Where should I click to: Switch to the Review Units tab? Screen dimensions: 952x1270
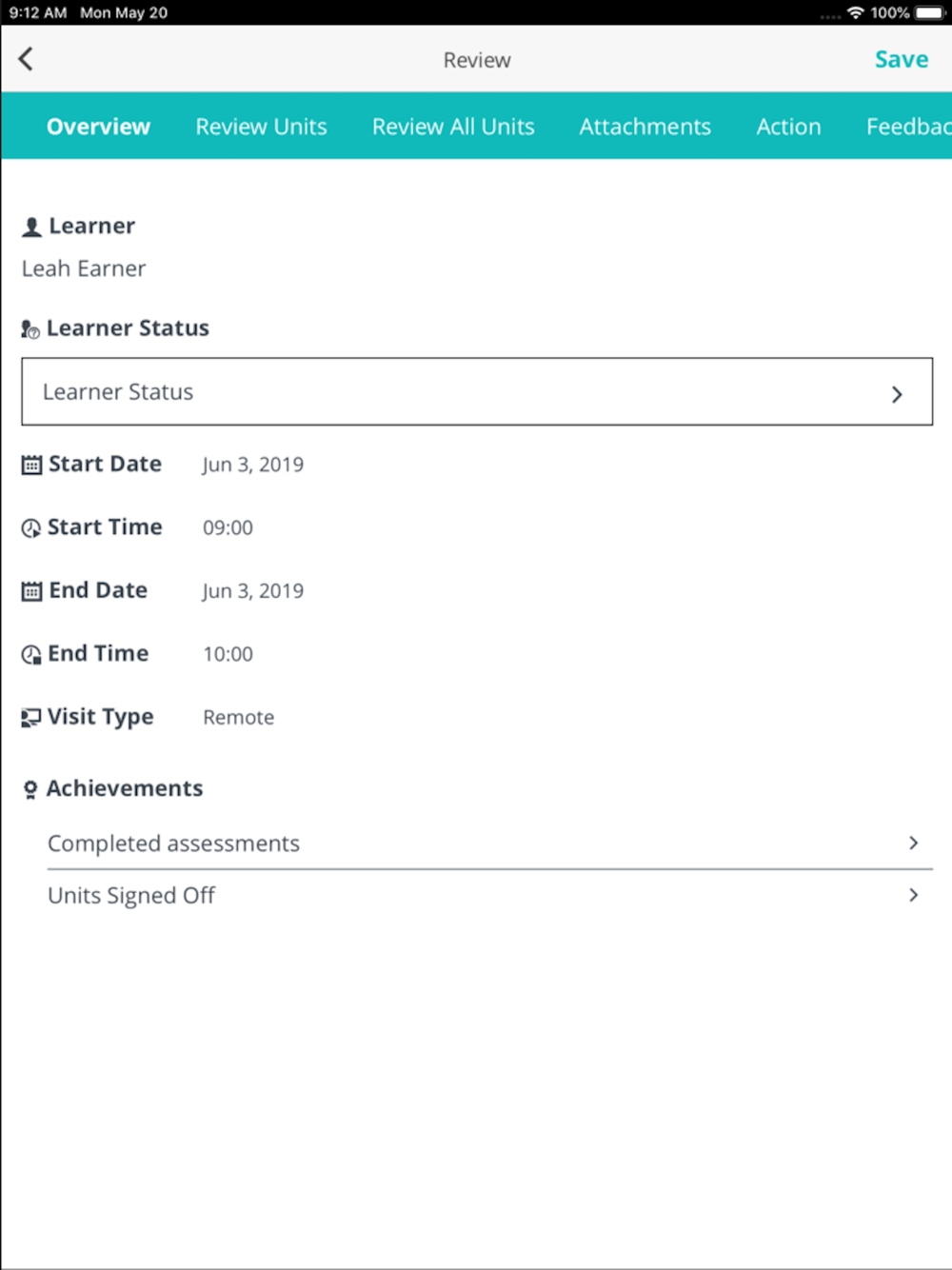[x=261, y=127]
